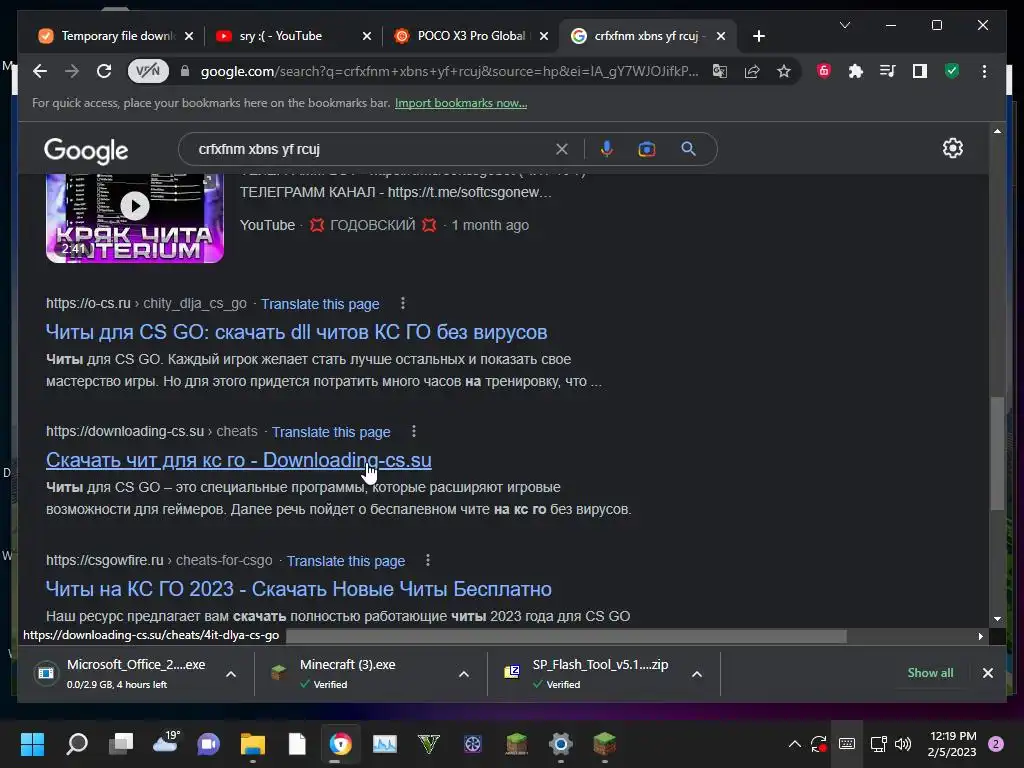
Task: Open the Windows Start menu
Action: tap(32, 744)
